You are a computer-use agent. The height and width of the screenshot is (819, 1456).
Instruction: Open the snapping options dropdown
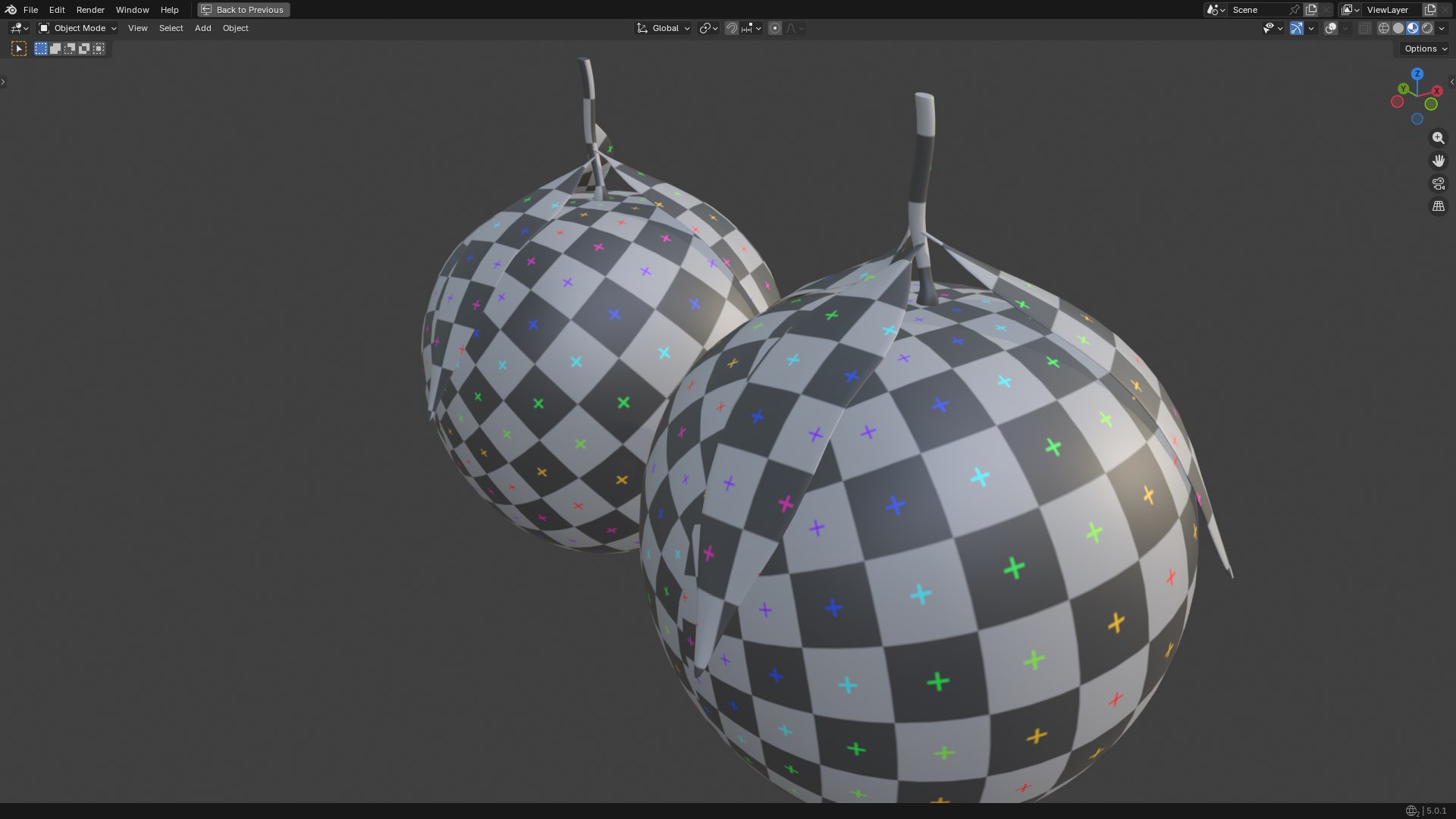(752, 28)
